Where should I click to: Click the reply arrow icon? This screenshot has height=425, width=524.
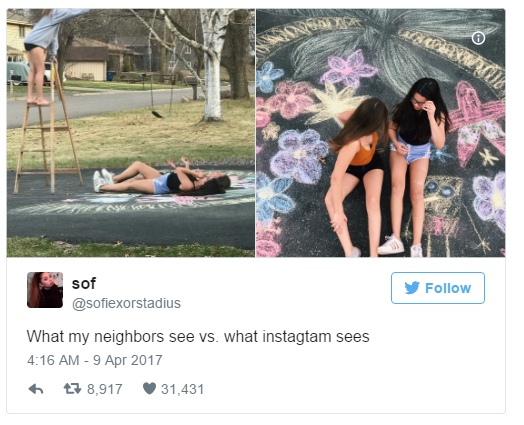point(36,389)
